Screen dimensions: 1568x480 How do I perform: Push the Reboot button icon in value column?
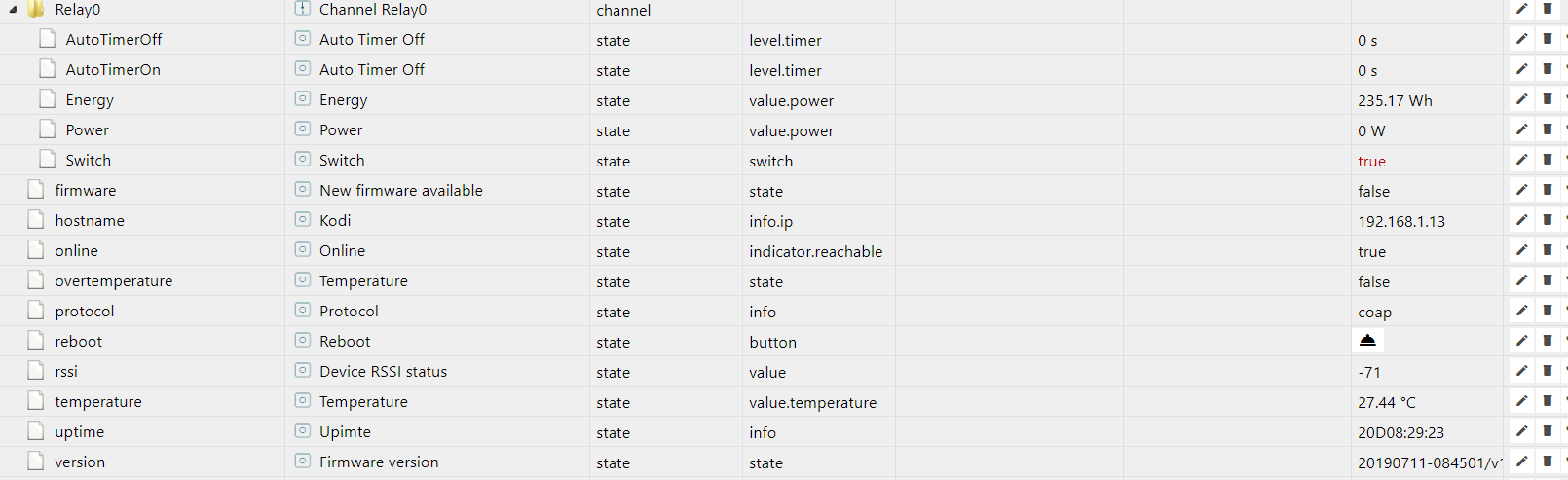pos(1368,341)
